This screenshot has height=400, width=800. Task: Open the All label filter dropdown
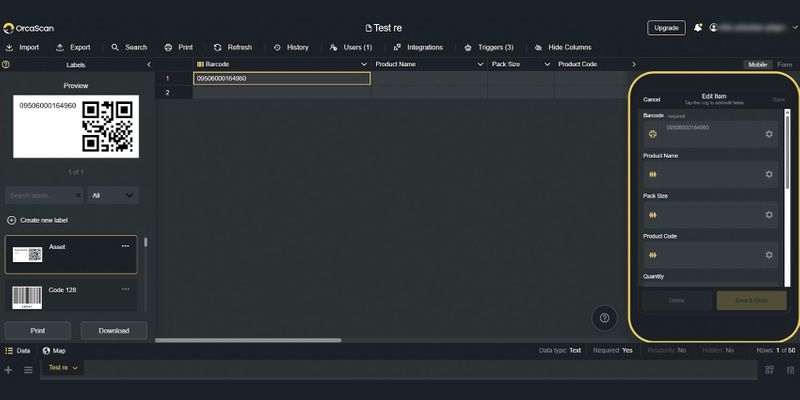[113, 195]
